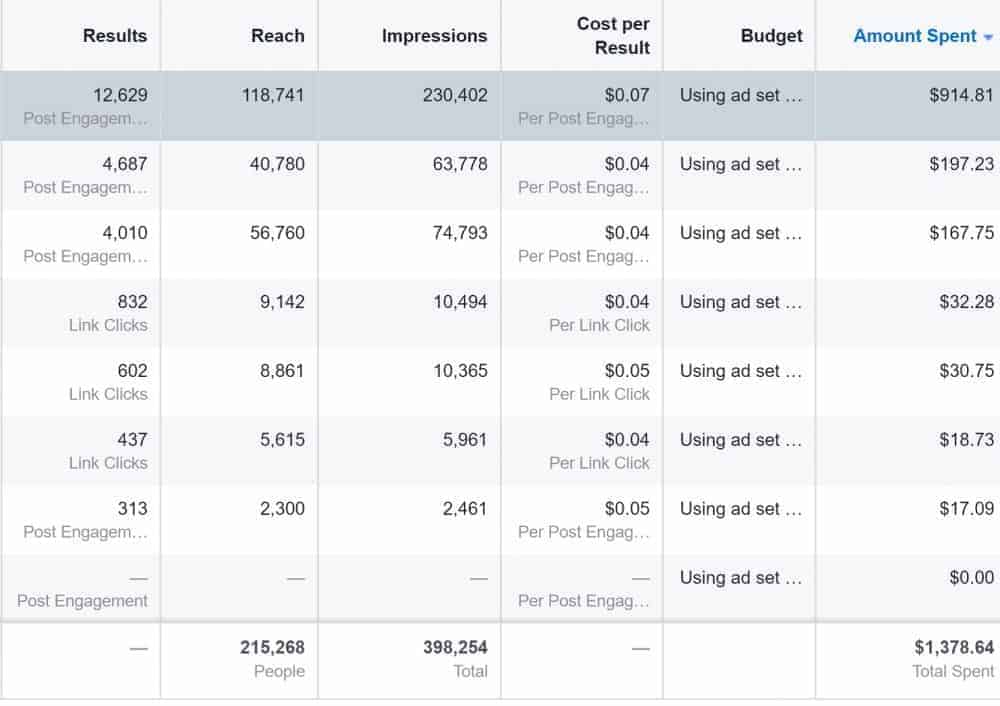Click the 215,268 People reach total
The image size is (1000, 706).
(268, 648)
